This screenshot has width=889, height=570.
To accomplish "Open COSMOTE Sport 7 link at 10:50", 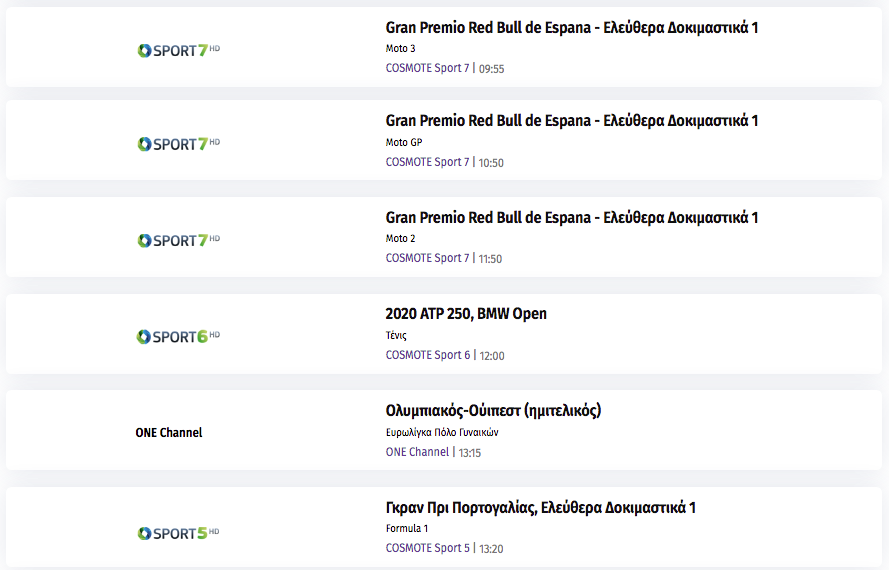I will click(427, 162).
